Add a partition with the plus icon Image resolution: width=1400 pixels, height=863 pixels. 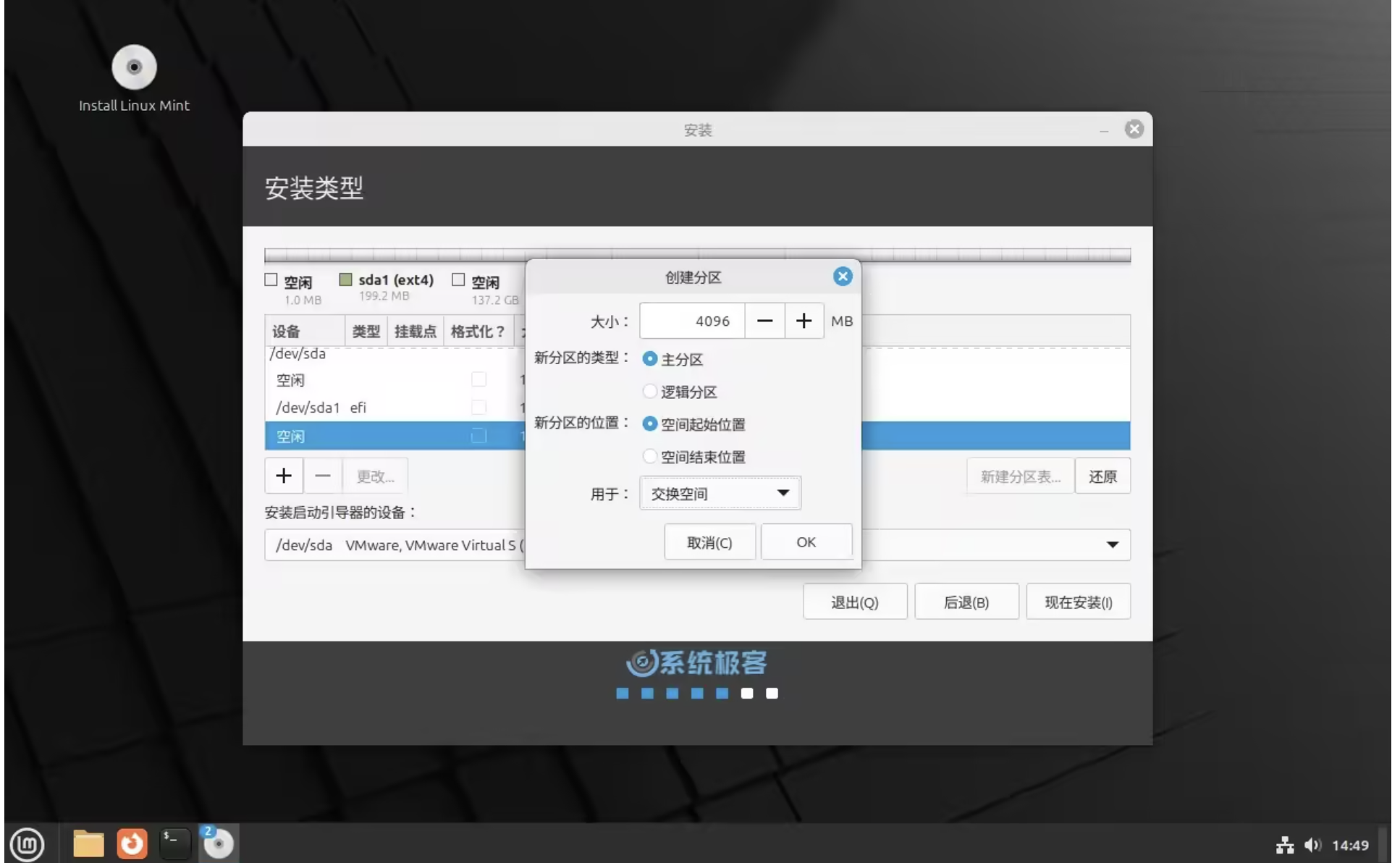point(284,476)
